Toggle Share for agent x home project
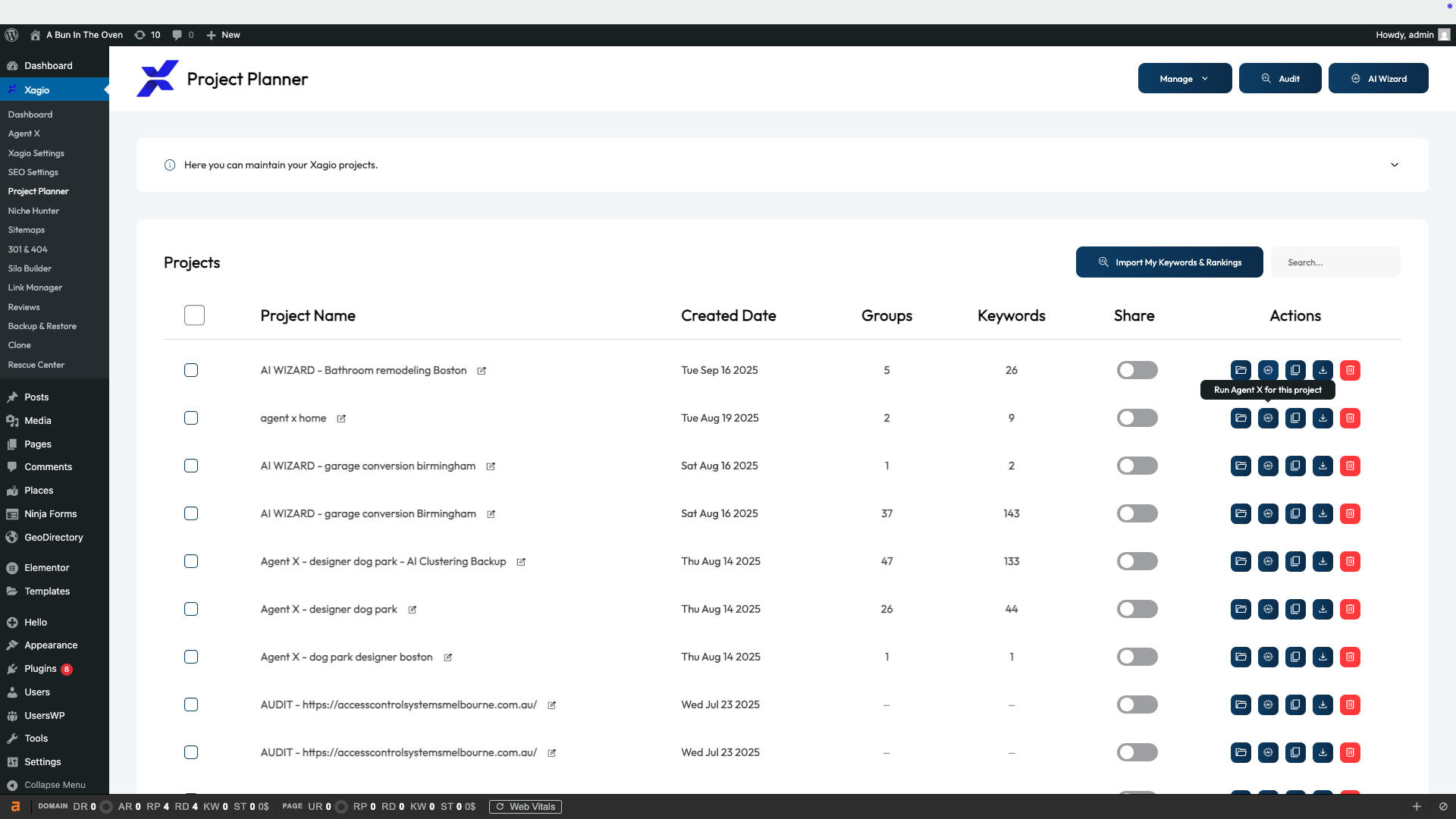The height and width of the screenshot is (819, 1456). click(x=1137, y=418)
